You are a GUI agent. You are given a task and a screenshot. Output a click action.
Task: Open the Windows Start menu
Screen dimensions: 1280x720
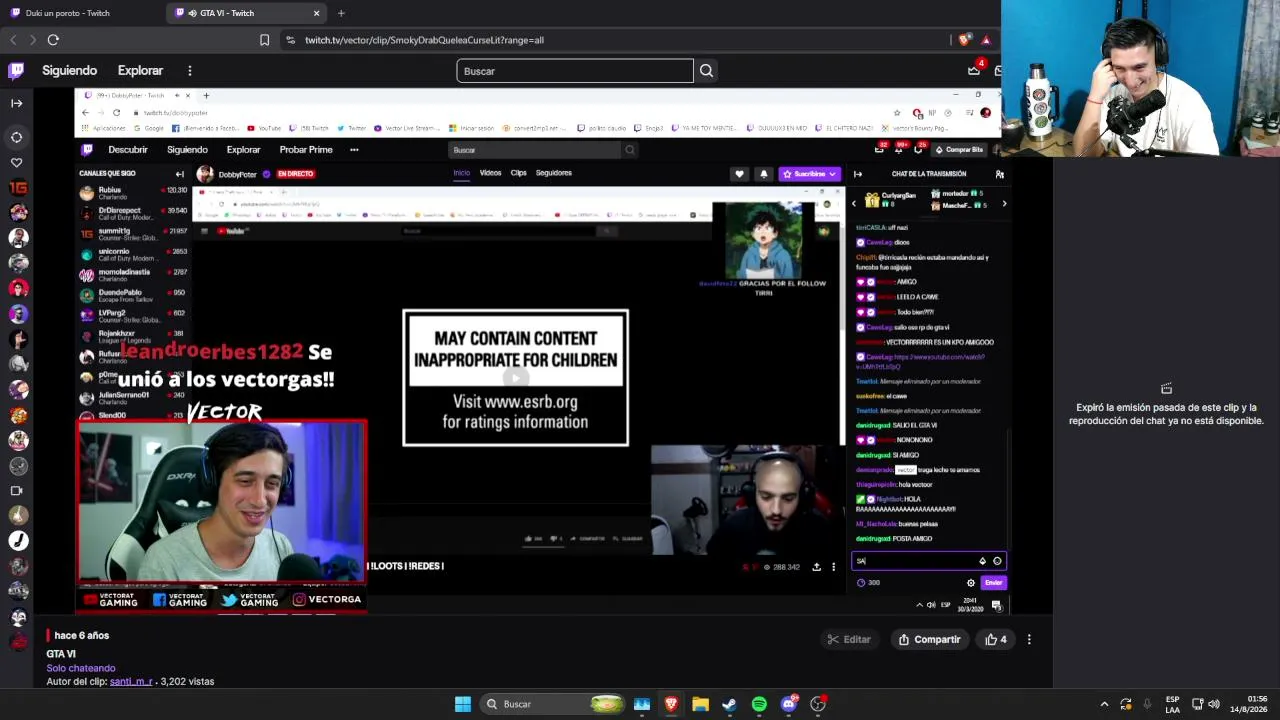463,704
